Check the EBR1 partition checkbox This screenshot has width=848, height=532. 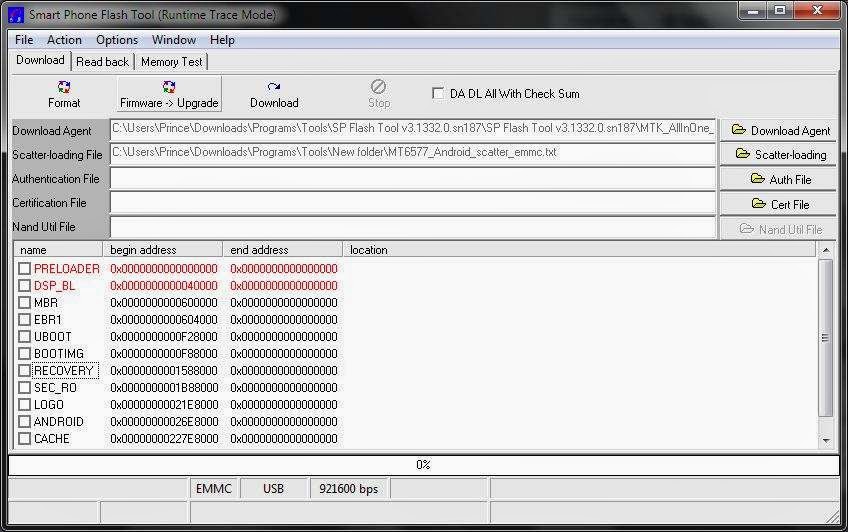click(x=24, y=320)
